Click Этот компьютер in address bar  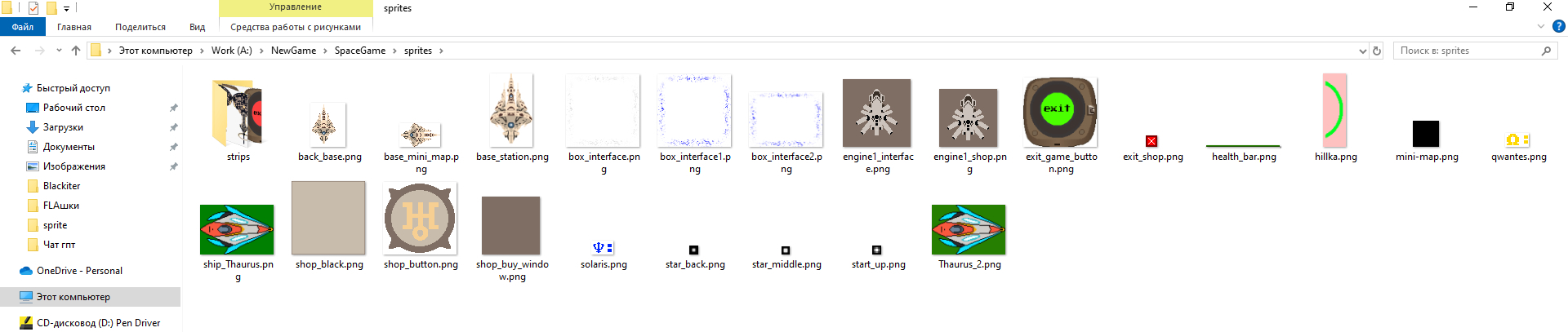[156, 51]
